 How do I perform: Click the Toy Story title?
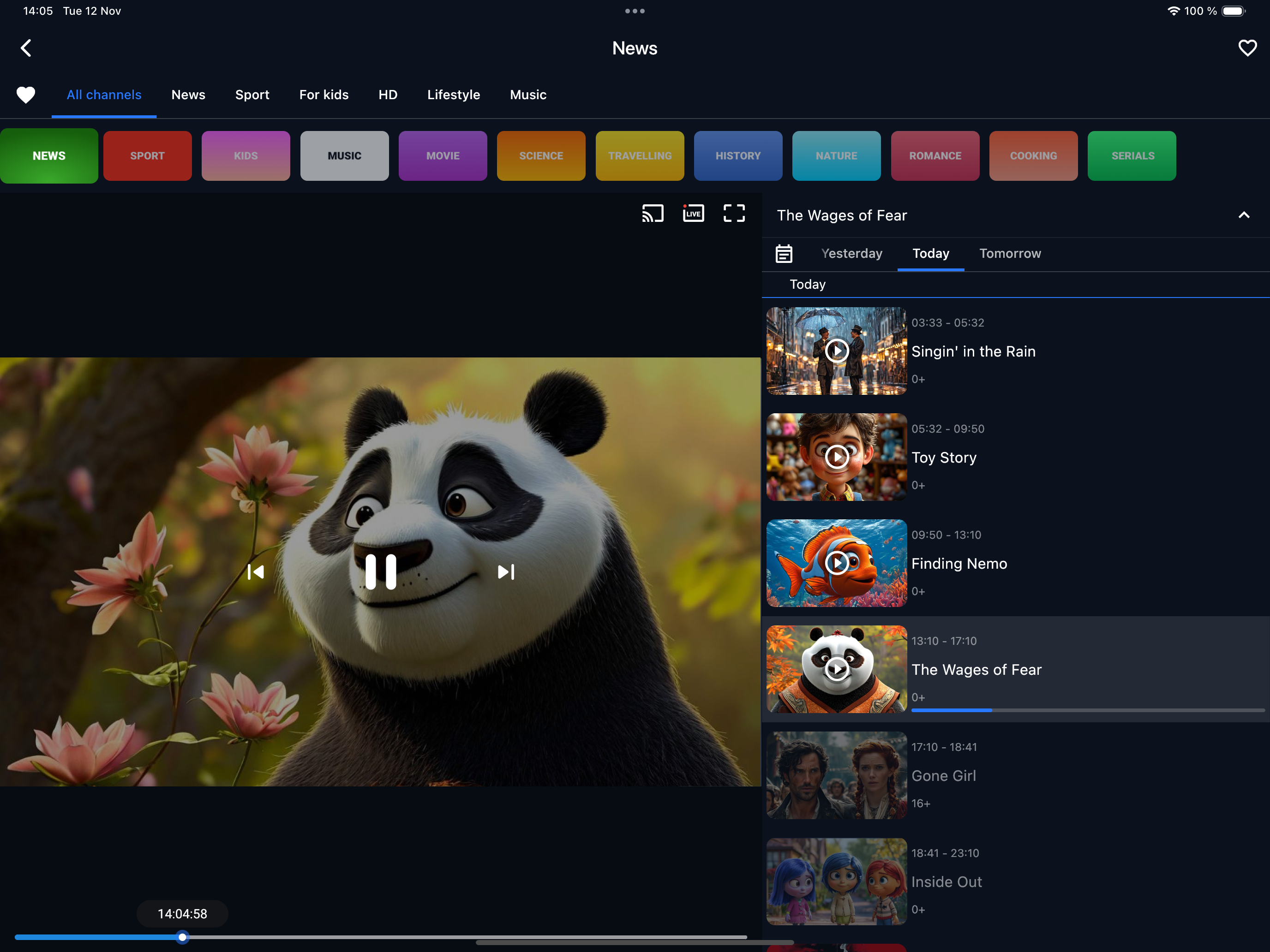944,458
